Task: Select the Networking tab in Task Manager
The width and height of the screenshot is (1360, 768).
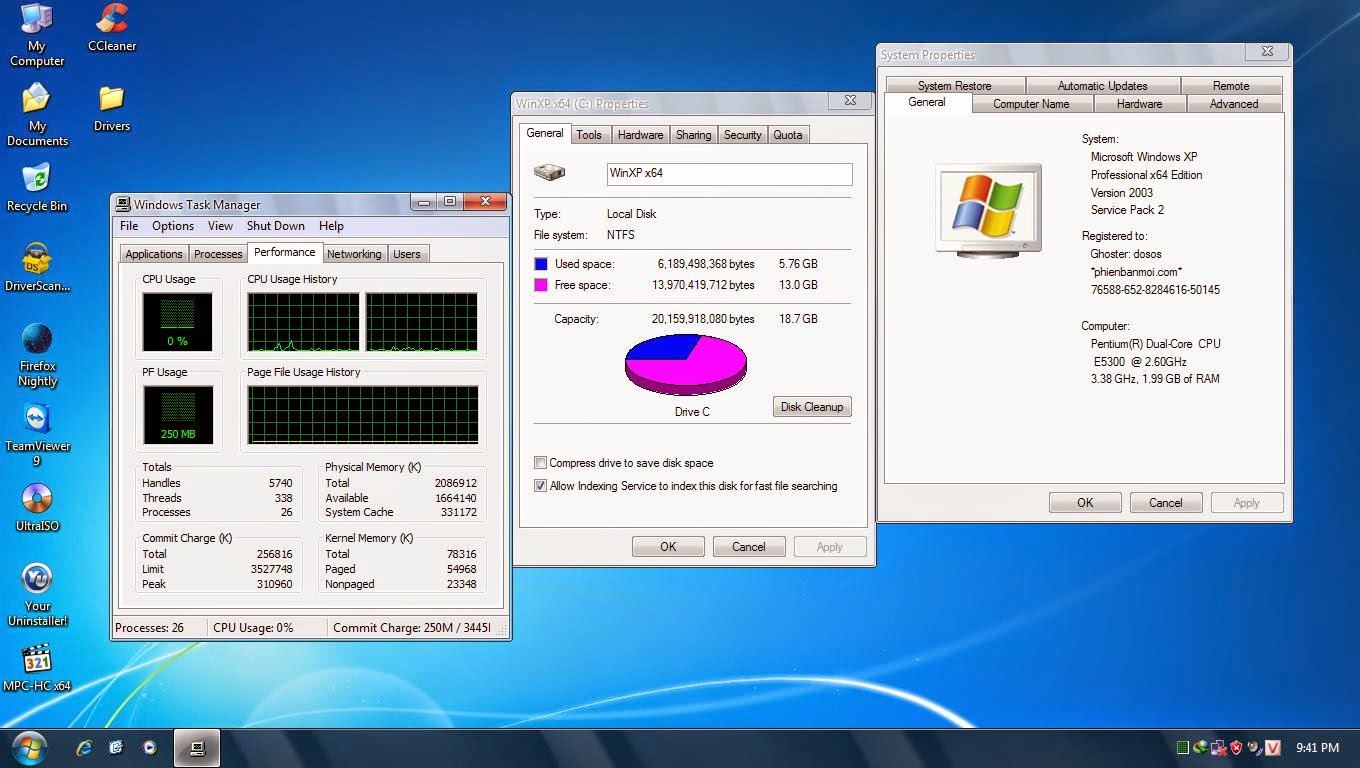Action: tap(354, 254)
